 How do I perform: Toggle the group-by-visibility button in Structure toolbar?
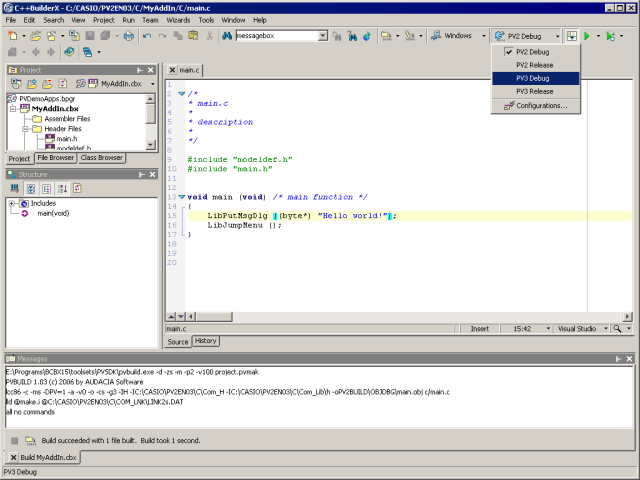(x=47, y=188)
